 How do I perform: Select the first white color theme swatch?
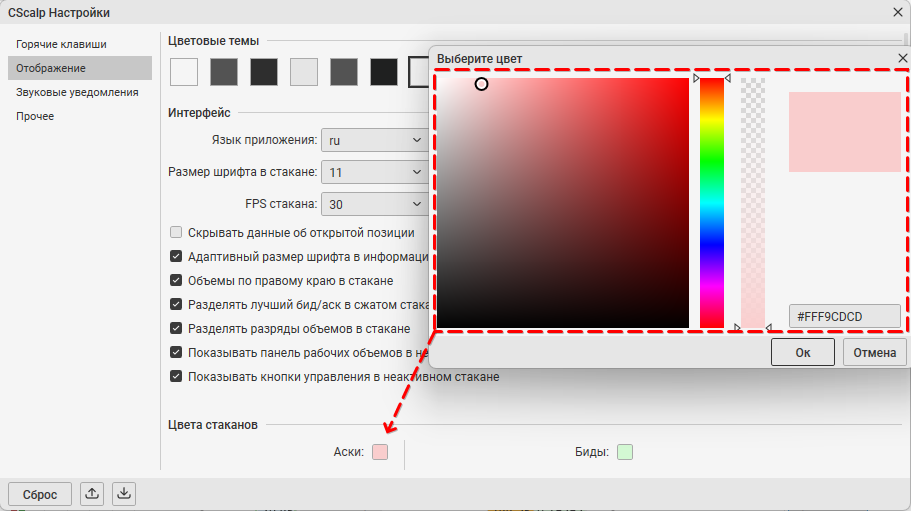184,72
